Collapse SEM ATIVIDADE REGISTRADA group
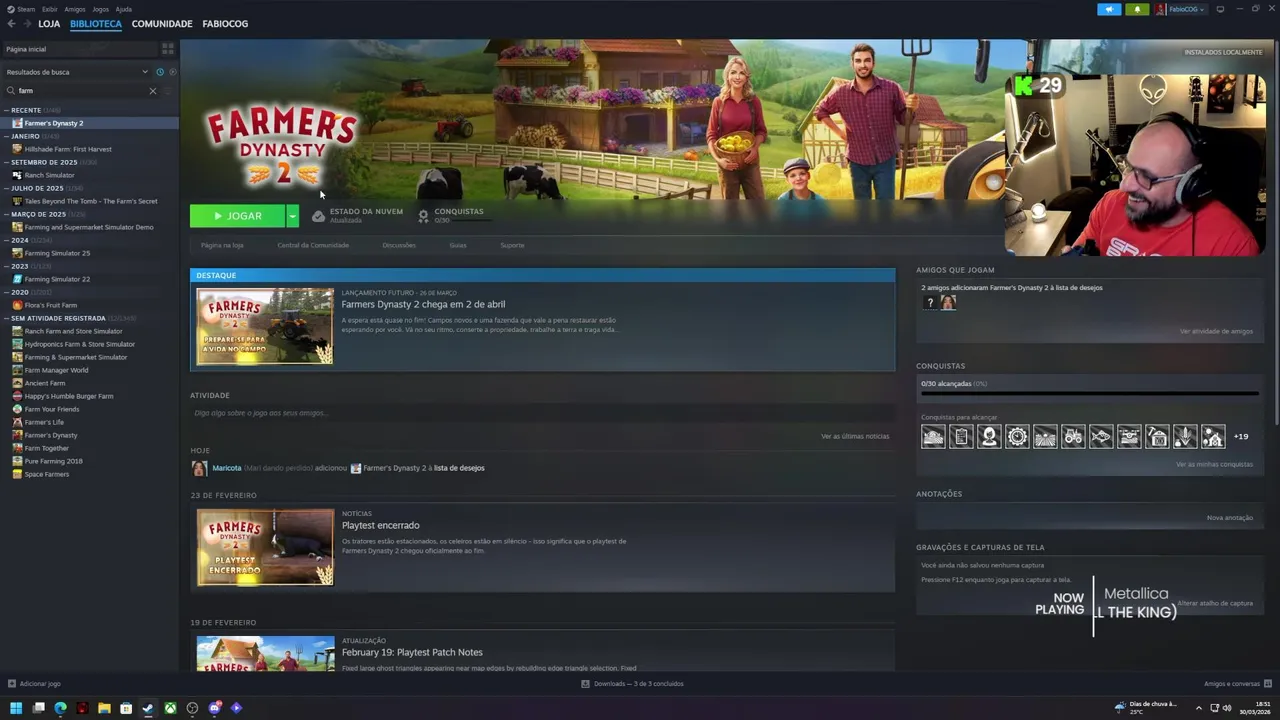Viewport: 1280px width, 720px height. point(6,318)
